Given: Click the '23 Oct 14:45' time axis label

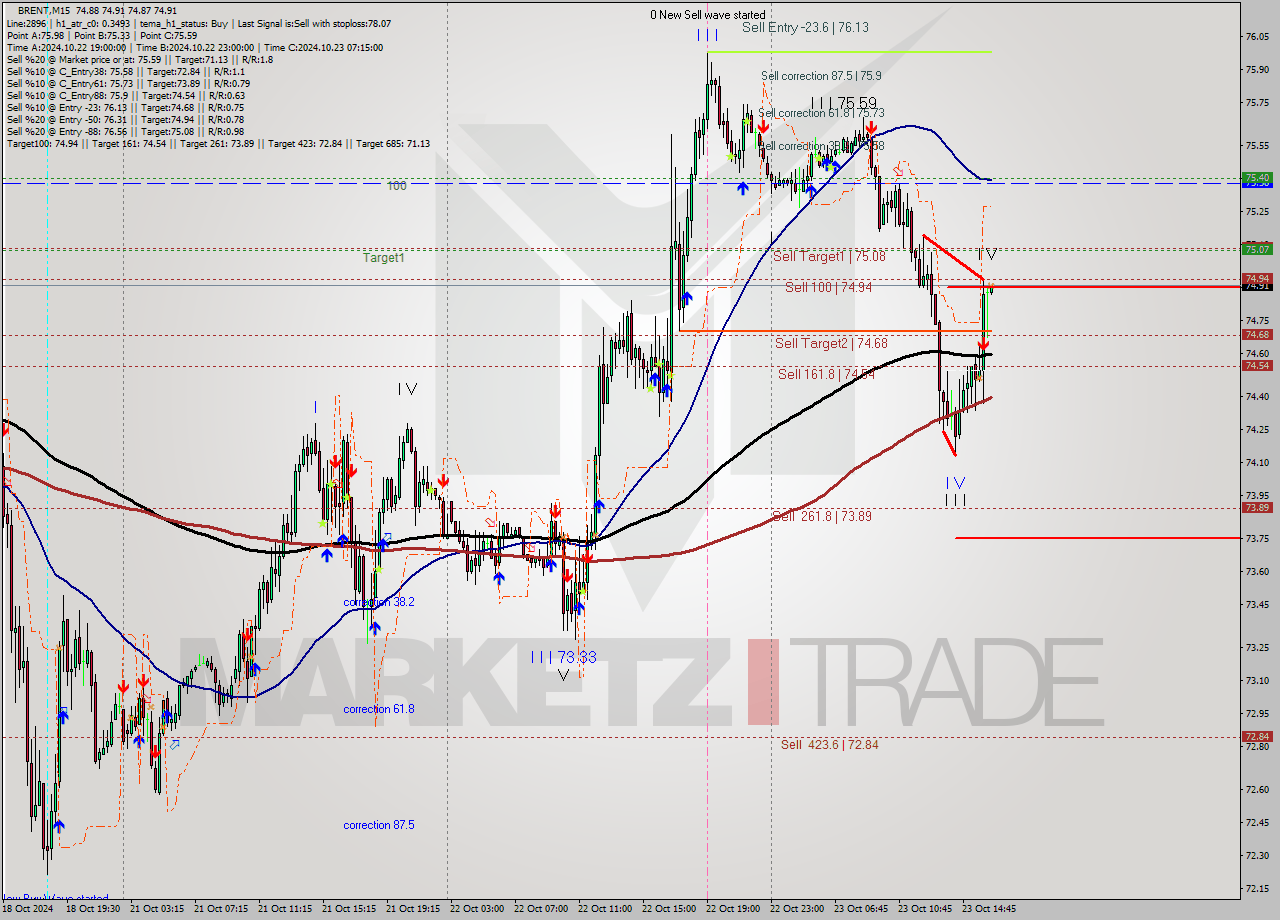Looking at the screenshot, I should pyautogui.click(x=989, y=909).
